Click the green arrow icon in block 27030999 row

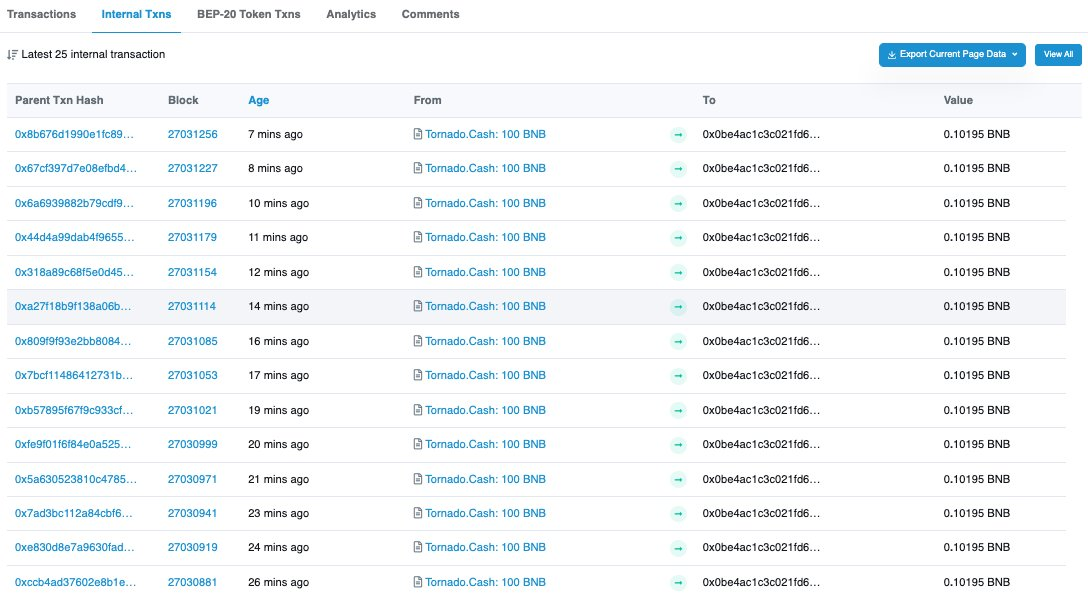tap(678, 445)
